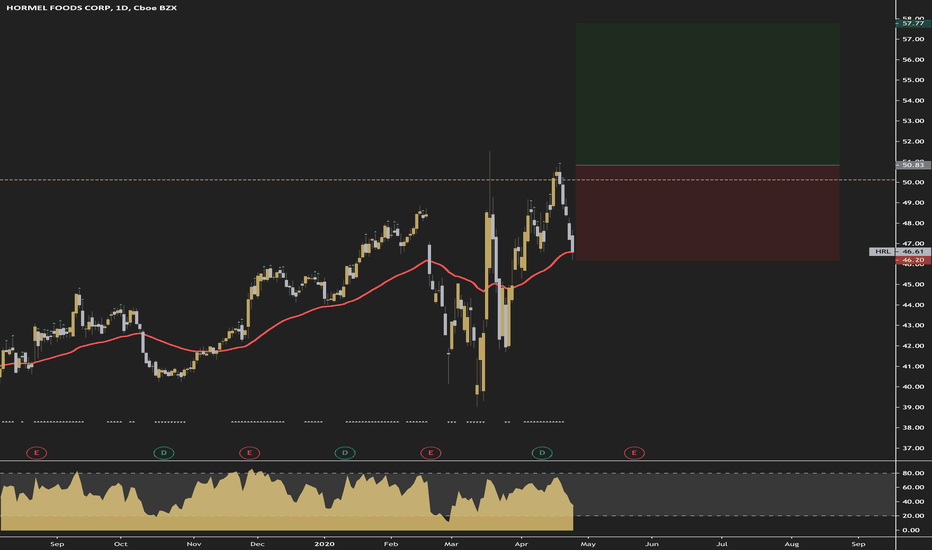Click the Jun label on the time axis
Screen dimensions: 932x550
click(652, 544)
